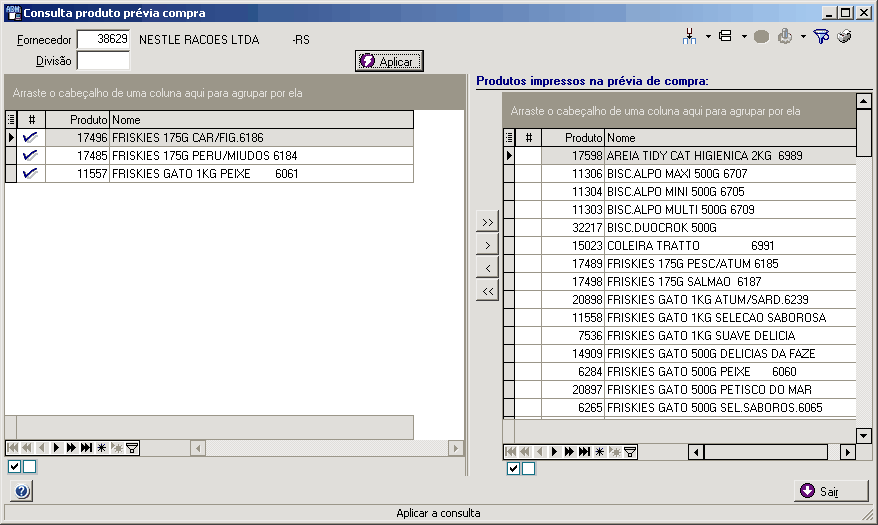The image size is (878, 525).
Task: Sort left grid by Produto column header
Action: tap(77, 120)
